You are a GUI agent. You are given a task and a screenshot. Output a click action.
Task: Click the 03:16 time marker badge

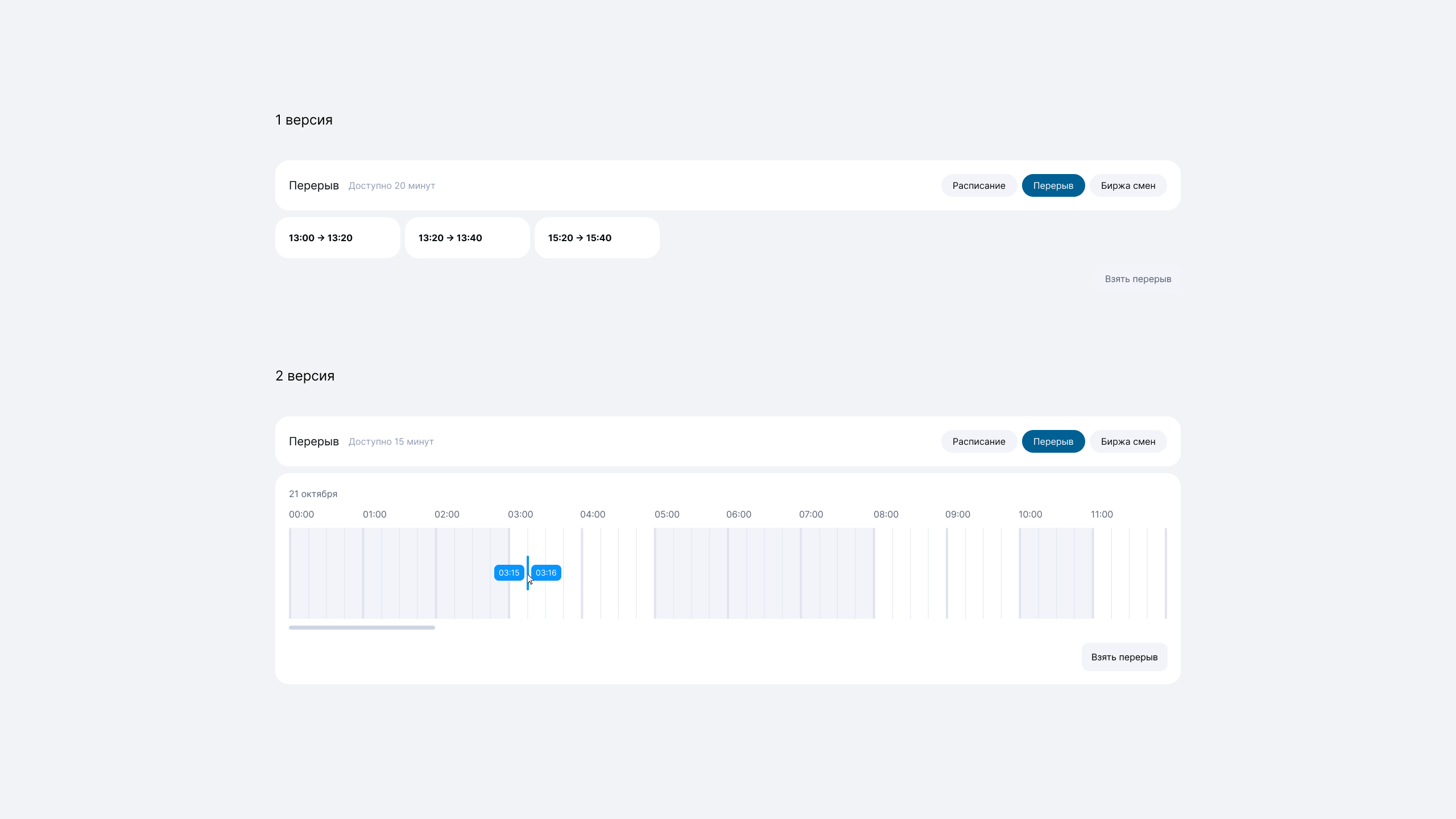click(x=546, y=573)
